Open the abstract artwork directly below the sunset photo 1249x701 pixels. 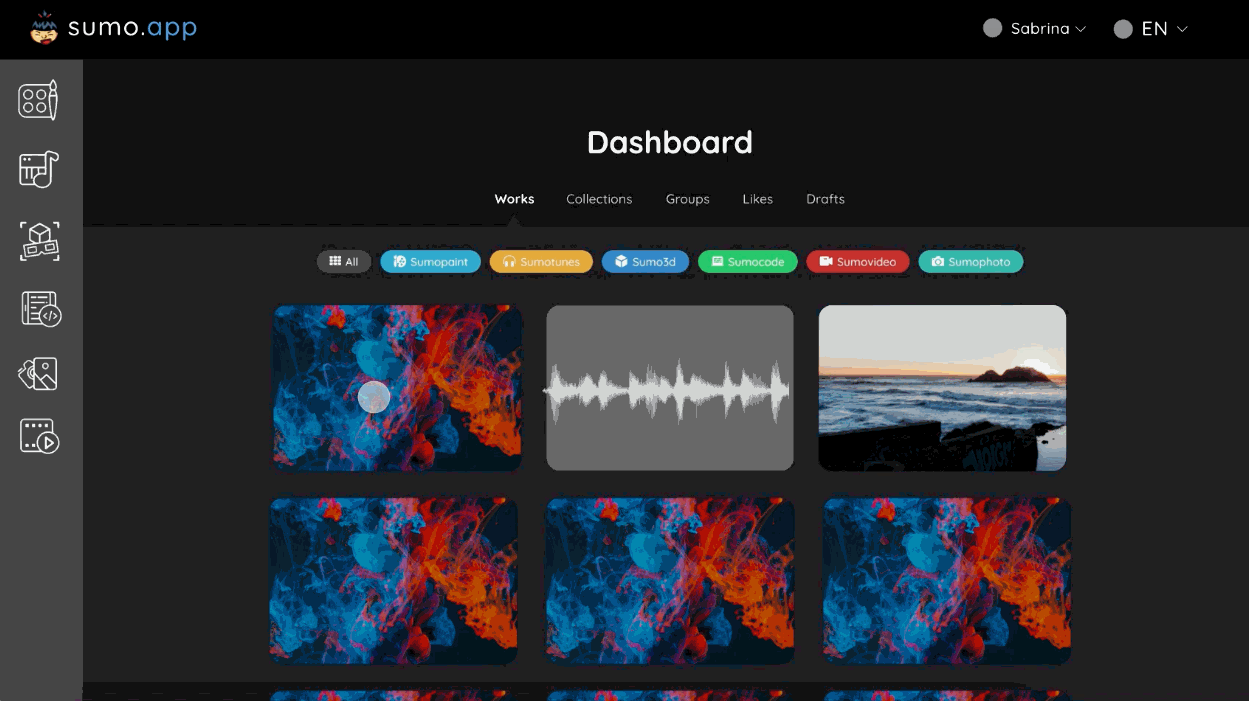coord(947,581)
